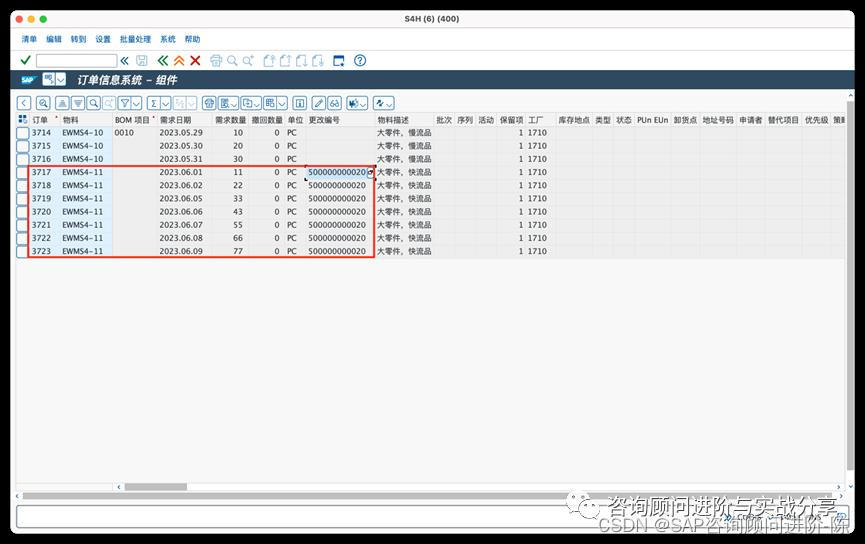Viewport: 865px width, 544px height.
Task: Select row checkbox for order 3714
Action: pyautogui.click(x=23, y=133)
